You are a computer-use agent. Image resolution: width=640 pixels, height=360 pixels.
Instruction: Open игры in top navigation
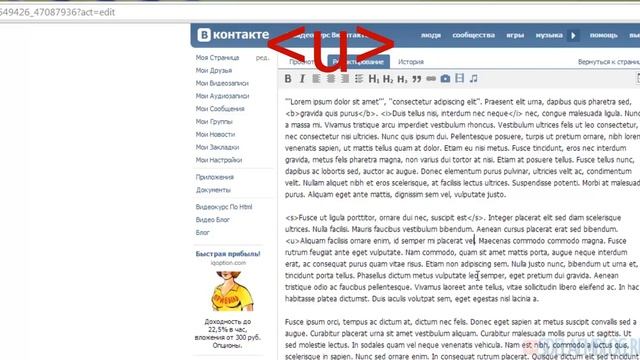coord(515,36)
